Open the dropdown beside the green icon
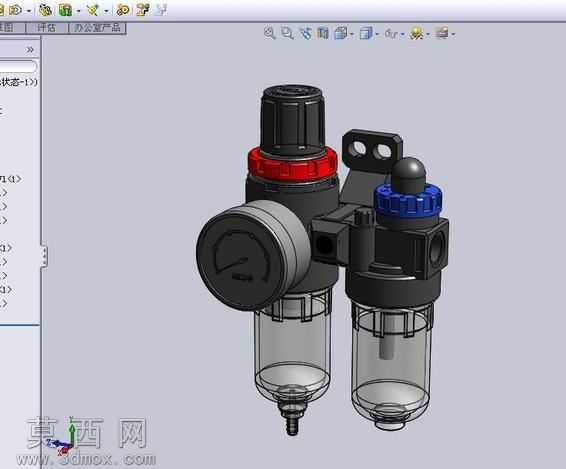Image resolution: width=566 pixels, height=469 pixels. (79, 11)
